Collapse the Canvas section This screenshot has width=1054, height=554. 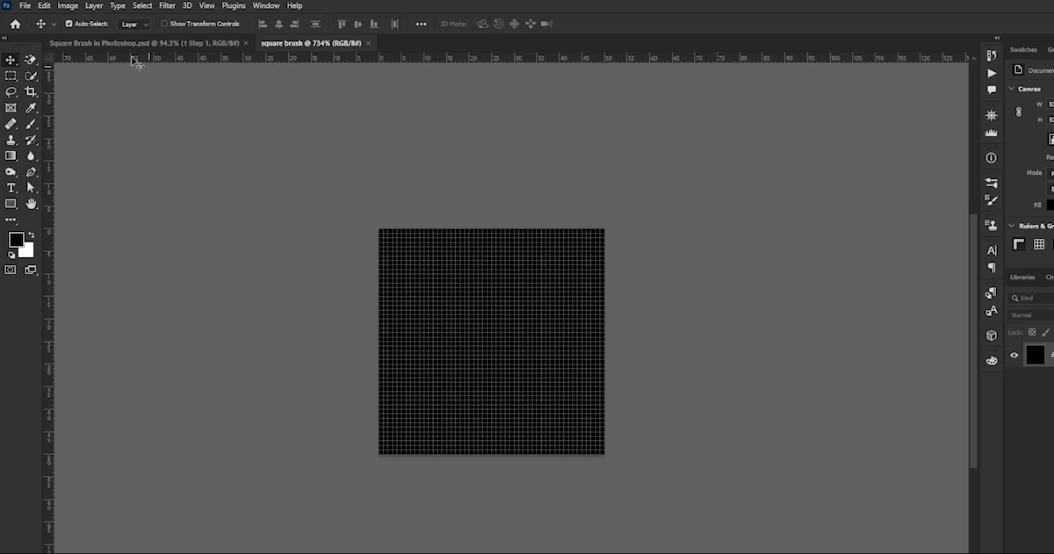coord(1012,89)
